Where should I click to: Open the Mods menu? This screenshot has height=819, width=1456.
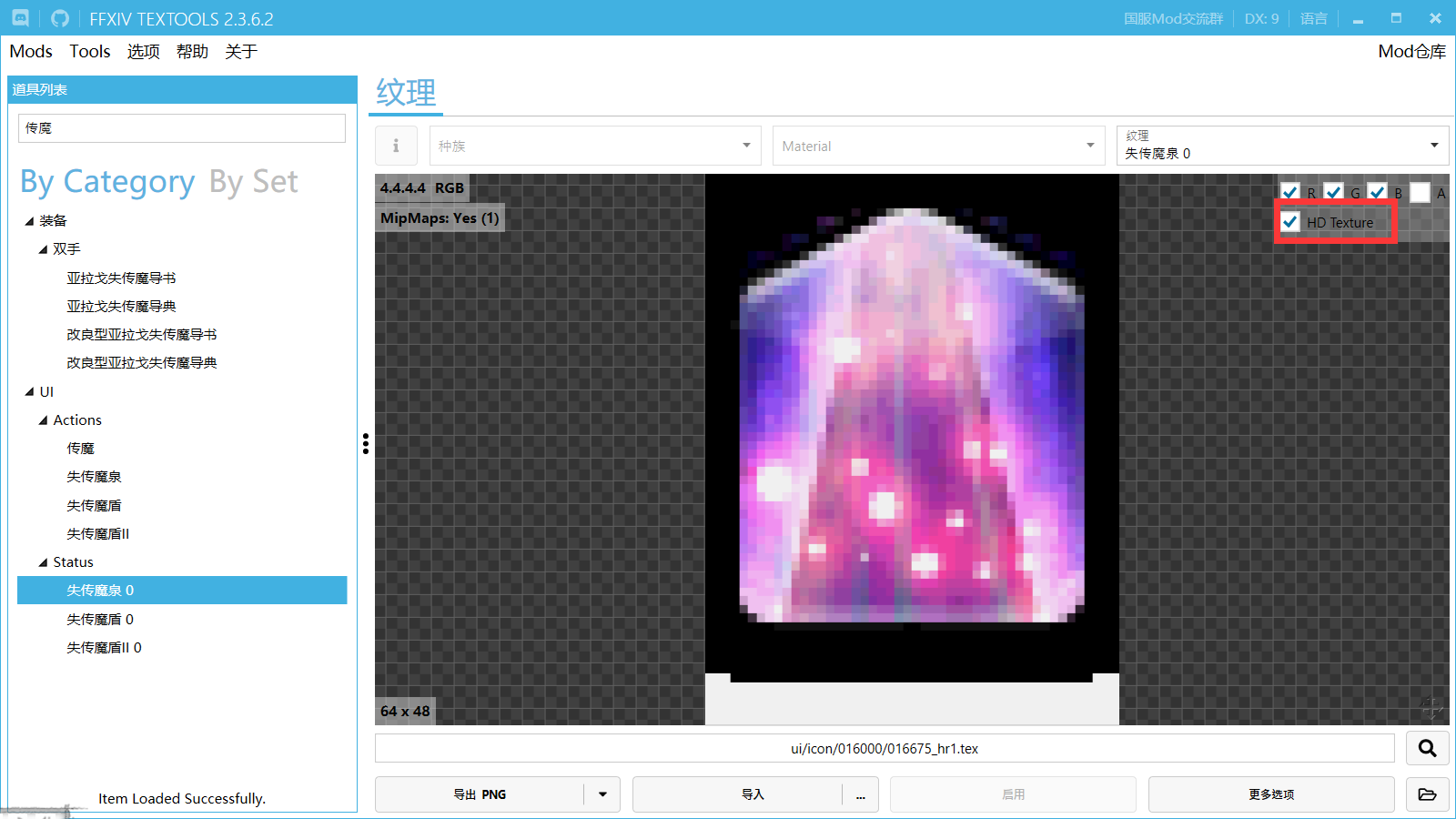coord(31,52)
